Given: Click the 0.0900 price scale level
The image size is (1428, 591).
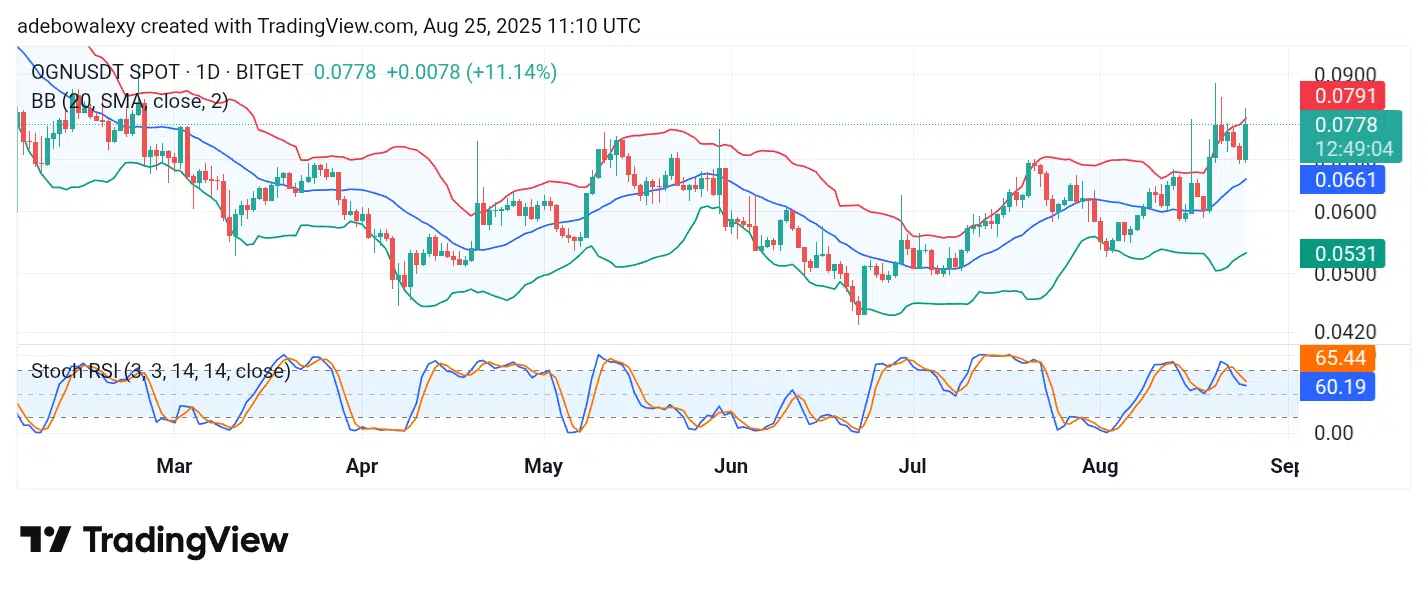Looking at the screenshot, I should pos(1345,75).
